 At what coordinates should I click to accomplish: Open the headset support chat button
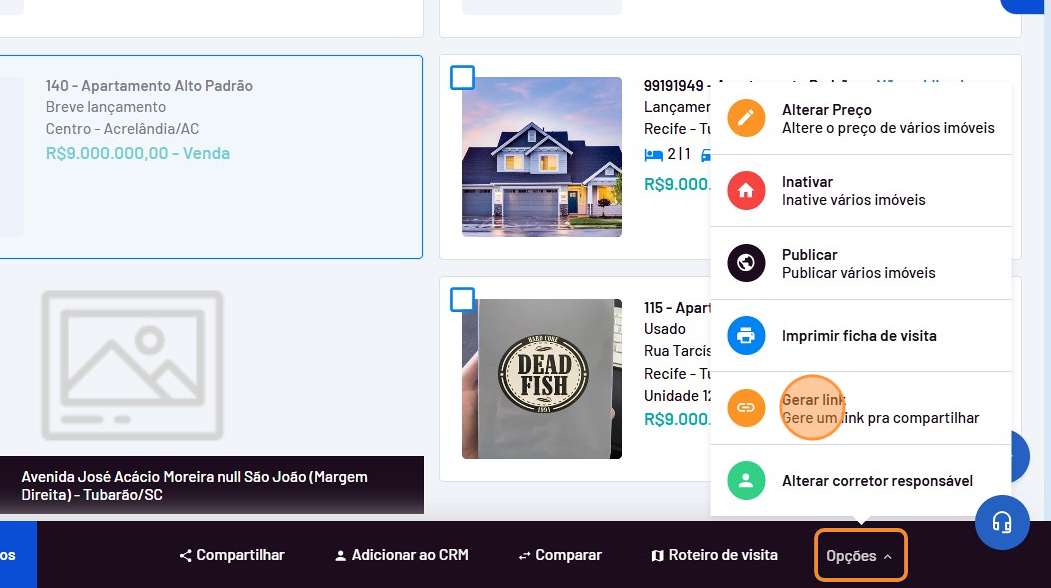[x=1002, y=522]
